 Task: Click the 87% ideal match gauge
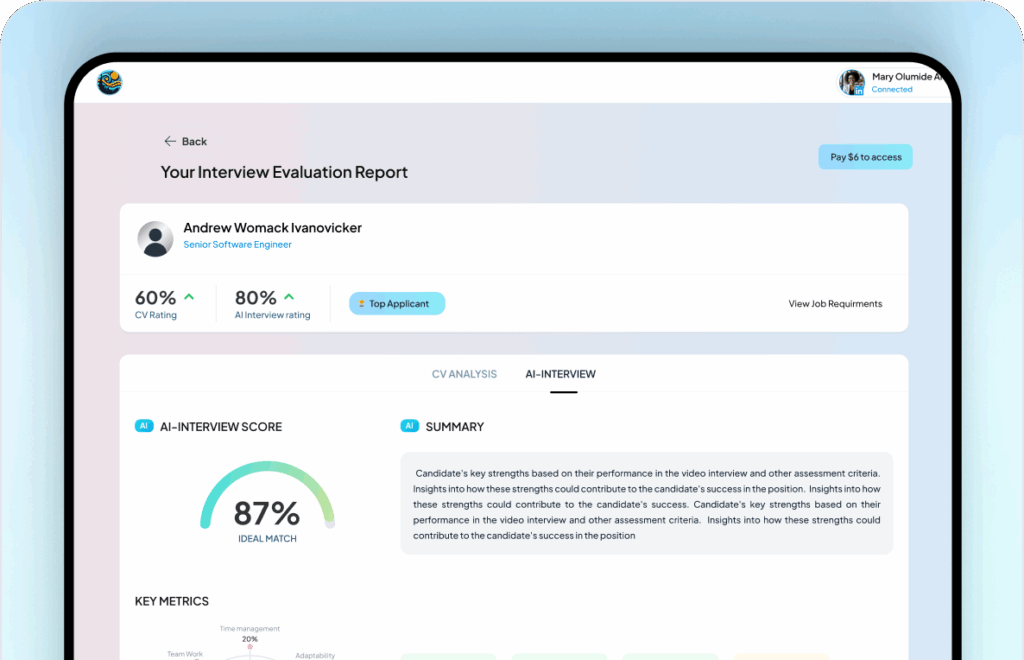(267, 495)
